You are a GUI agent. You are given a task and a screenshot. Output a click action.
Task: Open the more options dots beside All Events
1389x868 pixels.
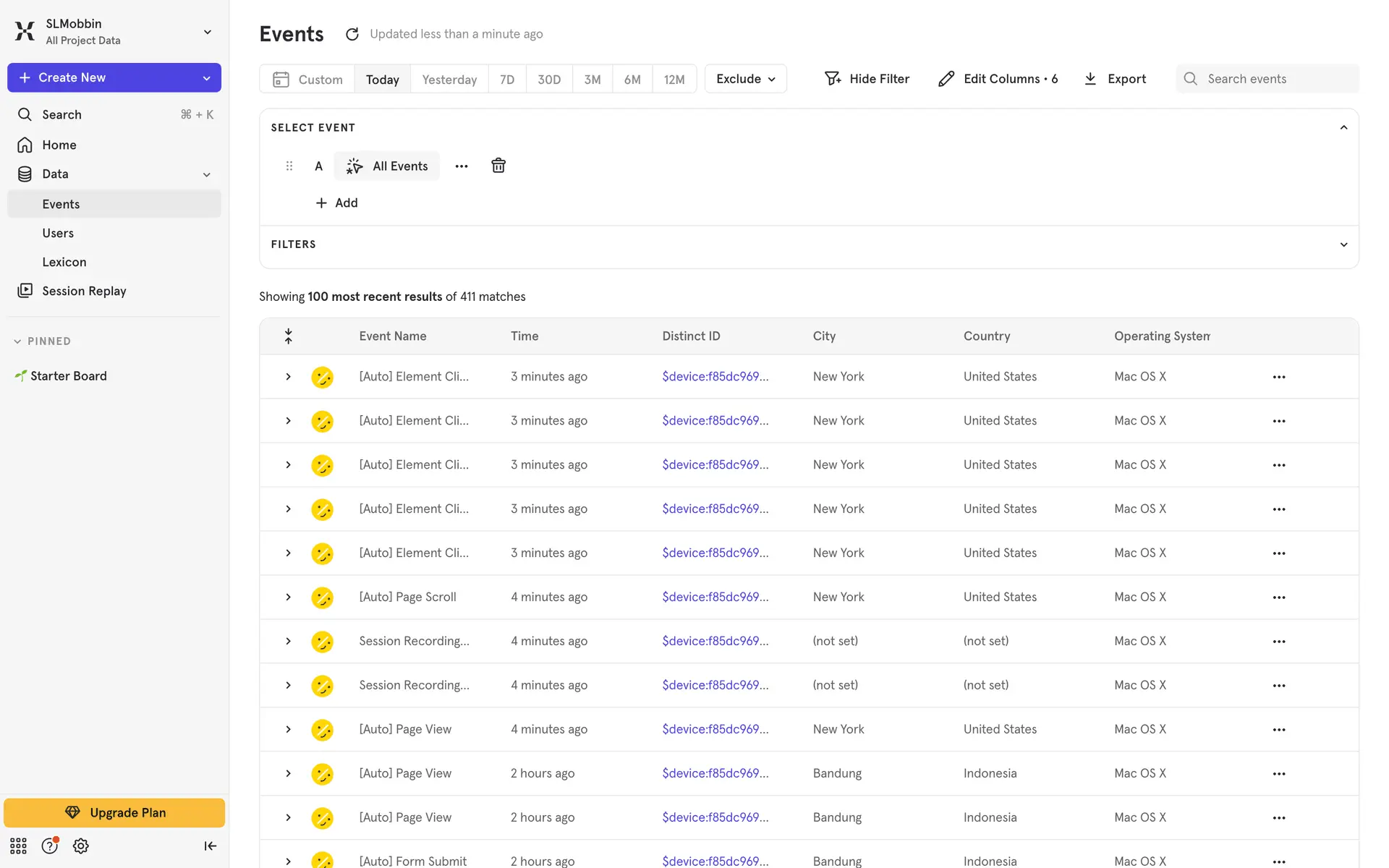pos(462,166)
